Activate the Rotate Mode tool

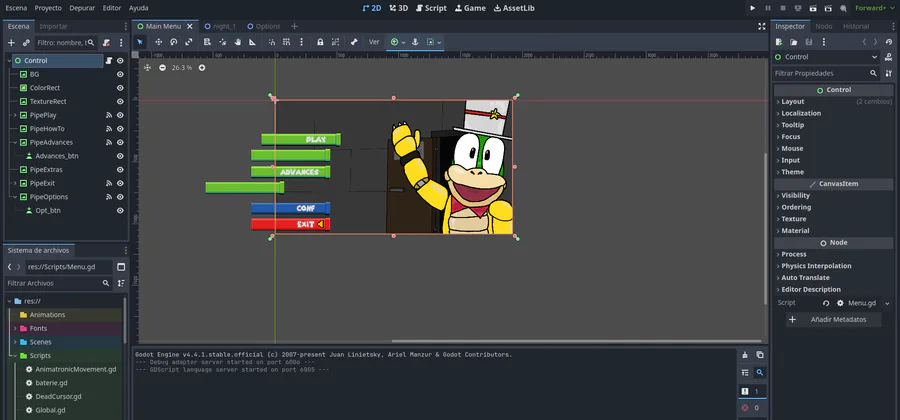[x=173, y=42]
